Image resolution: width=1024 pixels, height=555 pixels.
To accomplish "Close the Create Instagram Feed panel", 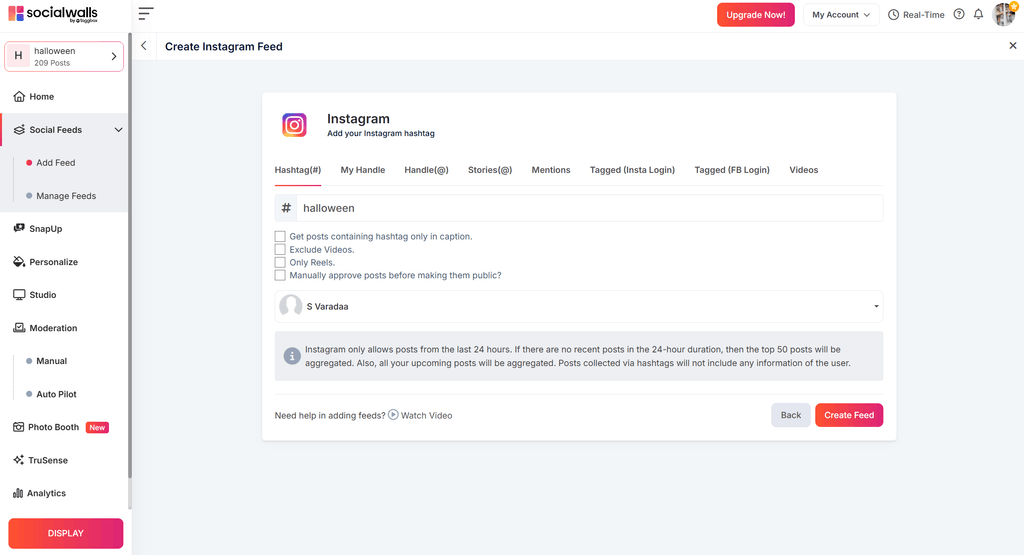I will pyautogui.click(x=1012, y=46).
